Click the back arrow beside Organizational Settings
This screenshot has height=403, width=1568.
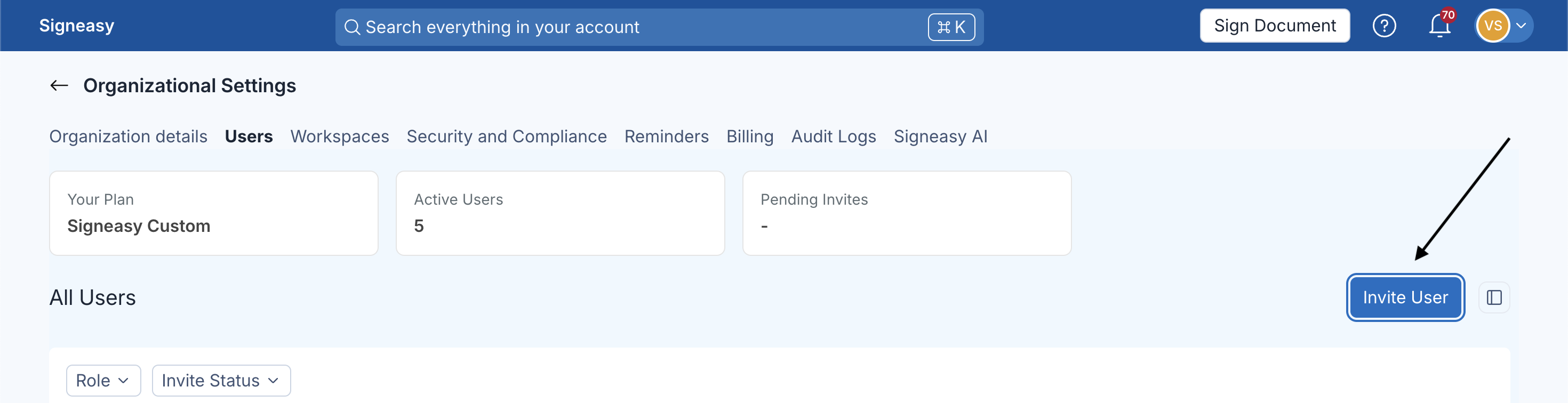tap(59, 86)
